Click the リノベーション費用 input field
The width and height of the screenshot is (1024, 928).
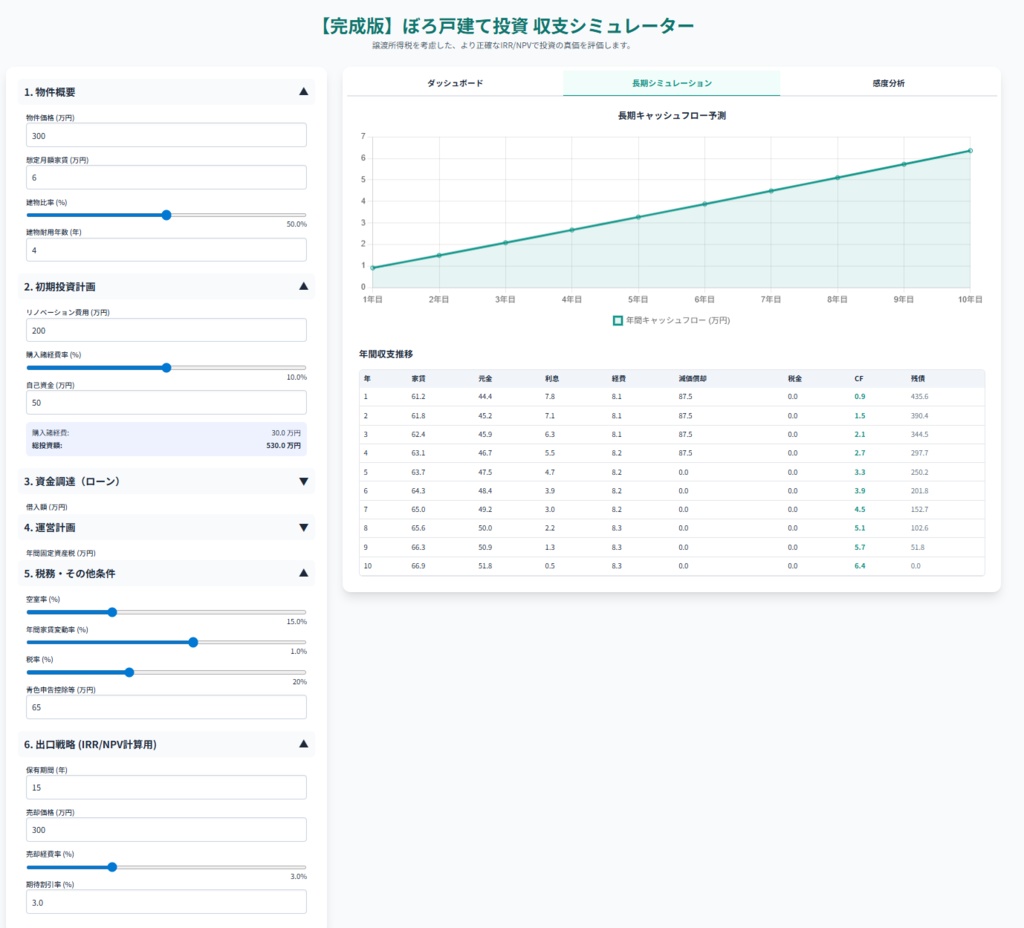[167, 330]
